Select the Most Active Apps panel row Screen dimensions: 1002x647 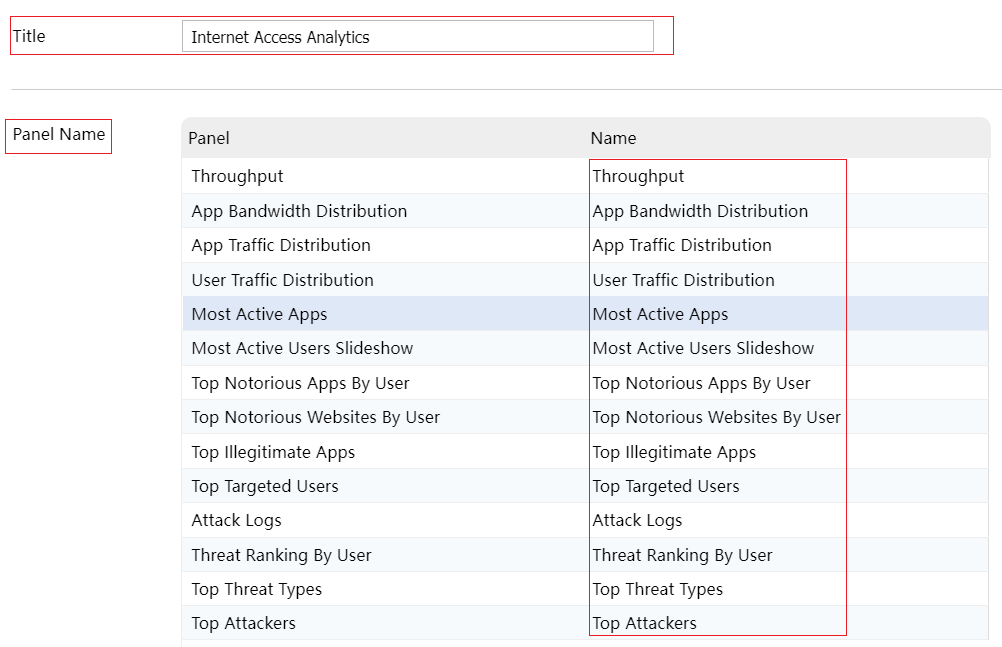coord(260,314)
